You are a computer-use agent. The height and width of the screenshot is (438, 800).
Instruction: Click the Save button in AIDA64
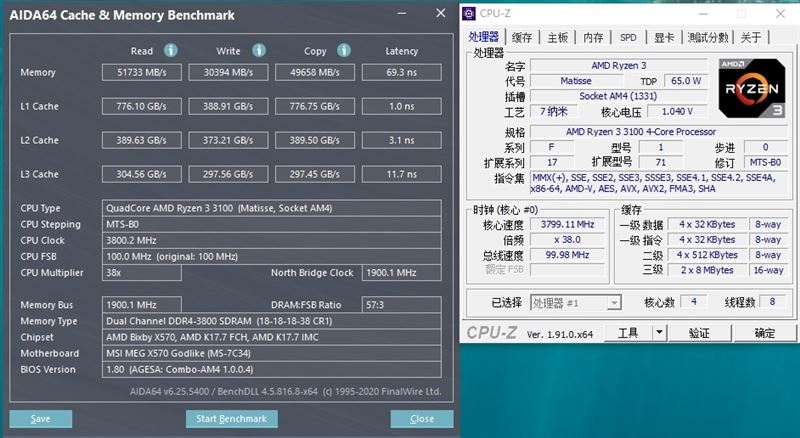(40, 419)
